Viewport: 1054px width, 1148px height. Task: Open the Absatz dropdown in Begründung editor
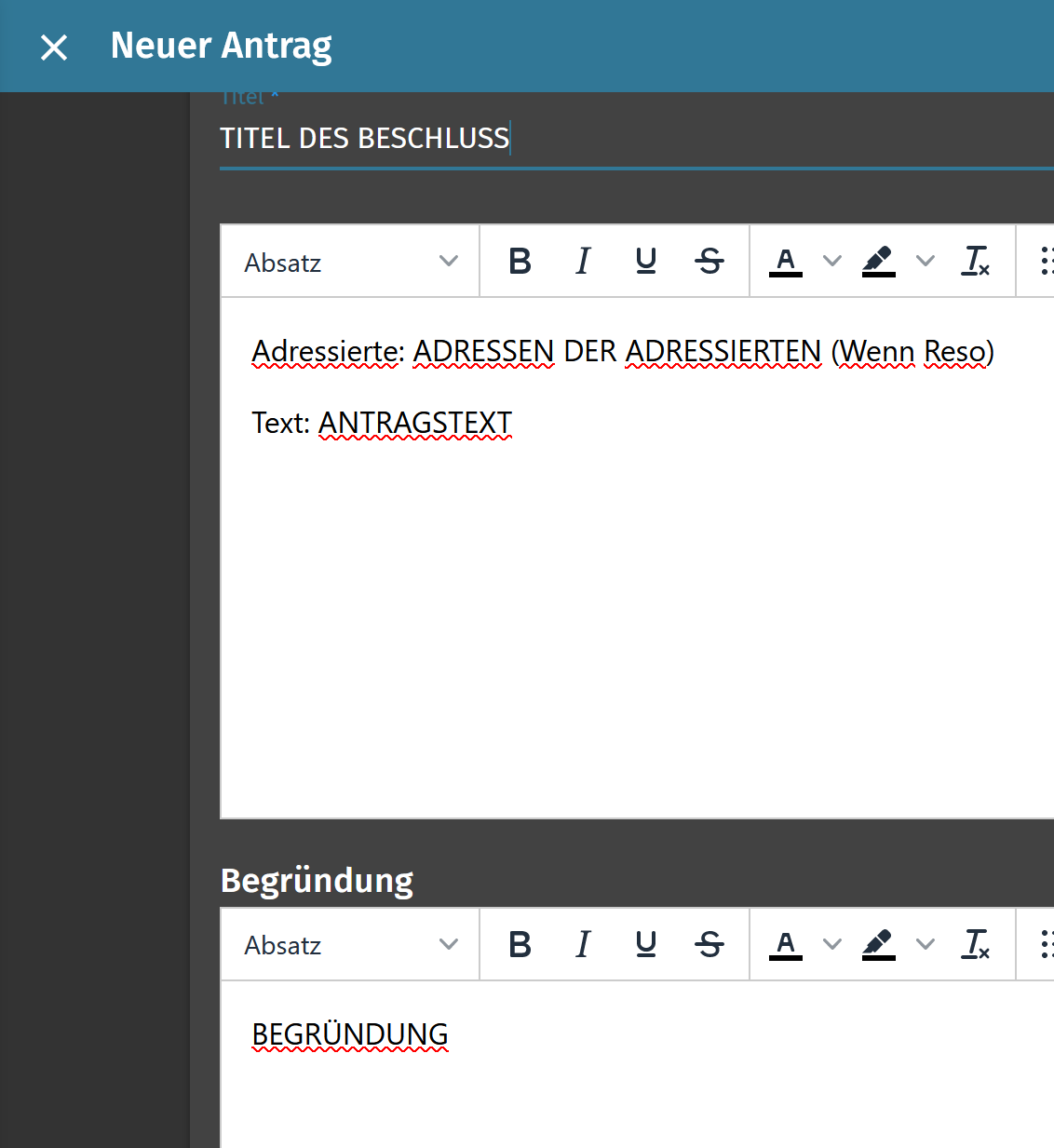tap(350, 945)
